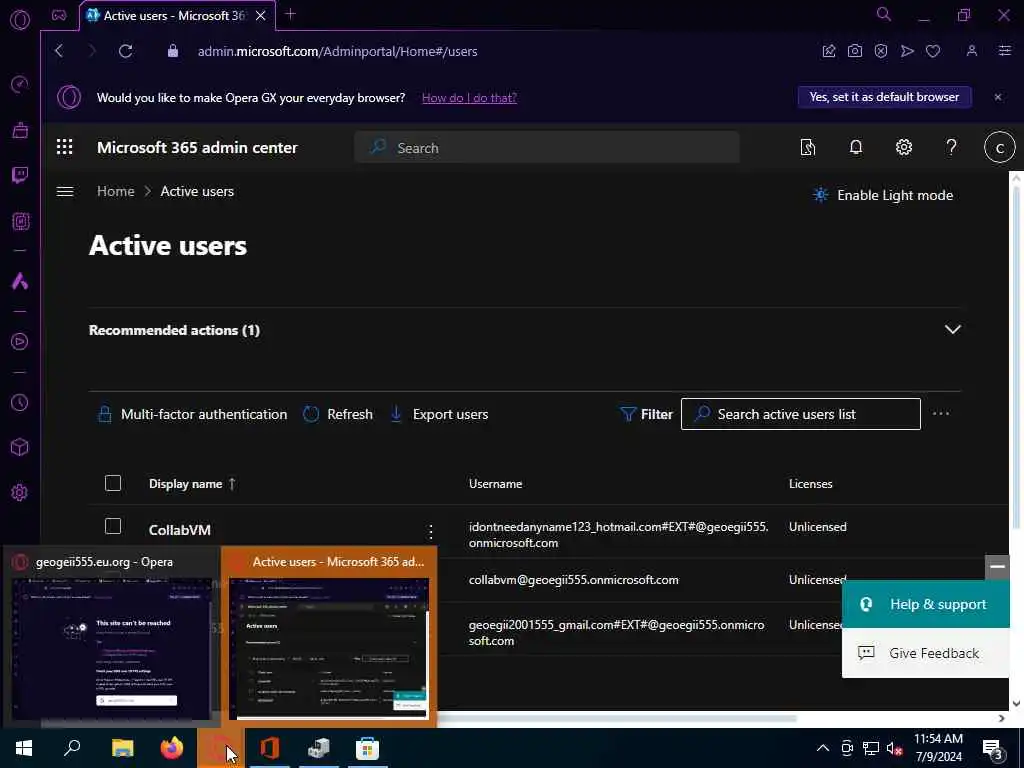The width and height of the screenshot is (1024, 768).
Task: Click the collabvm@geogeii555.onmicrosoft.com username
Action: pyautogui.click(x=573, y=580)
